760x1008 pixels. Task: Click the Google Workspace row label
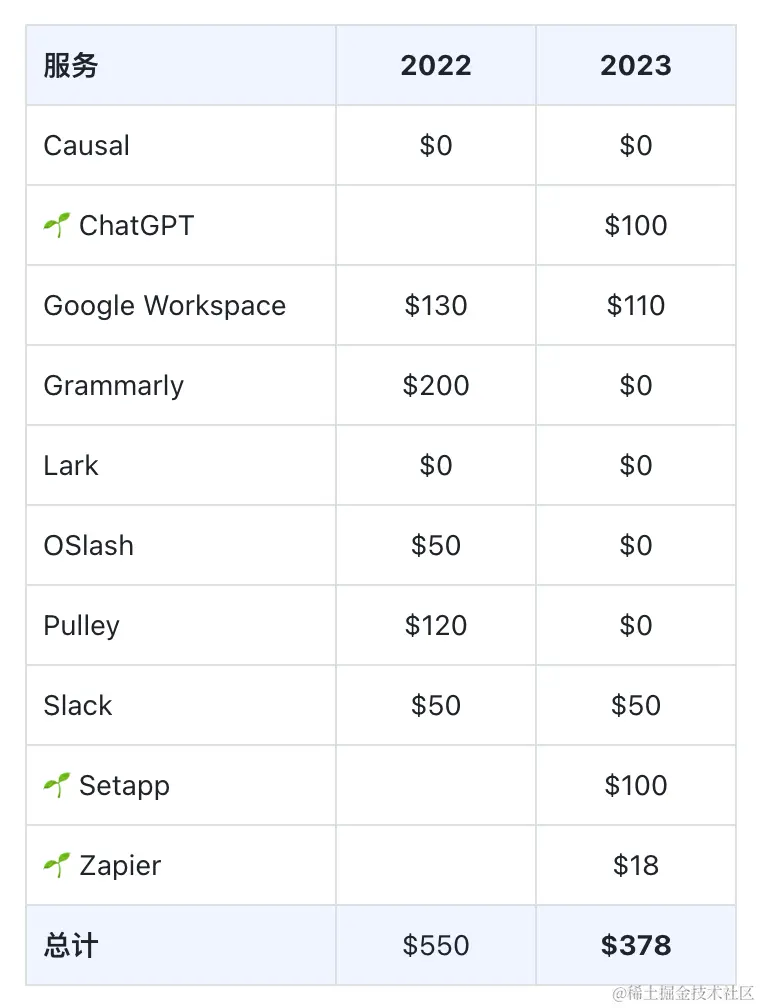tap(165, 306)
